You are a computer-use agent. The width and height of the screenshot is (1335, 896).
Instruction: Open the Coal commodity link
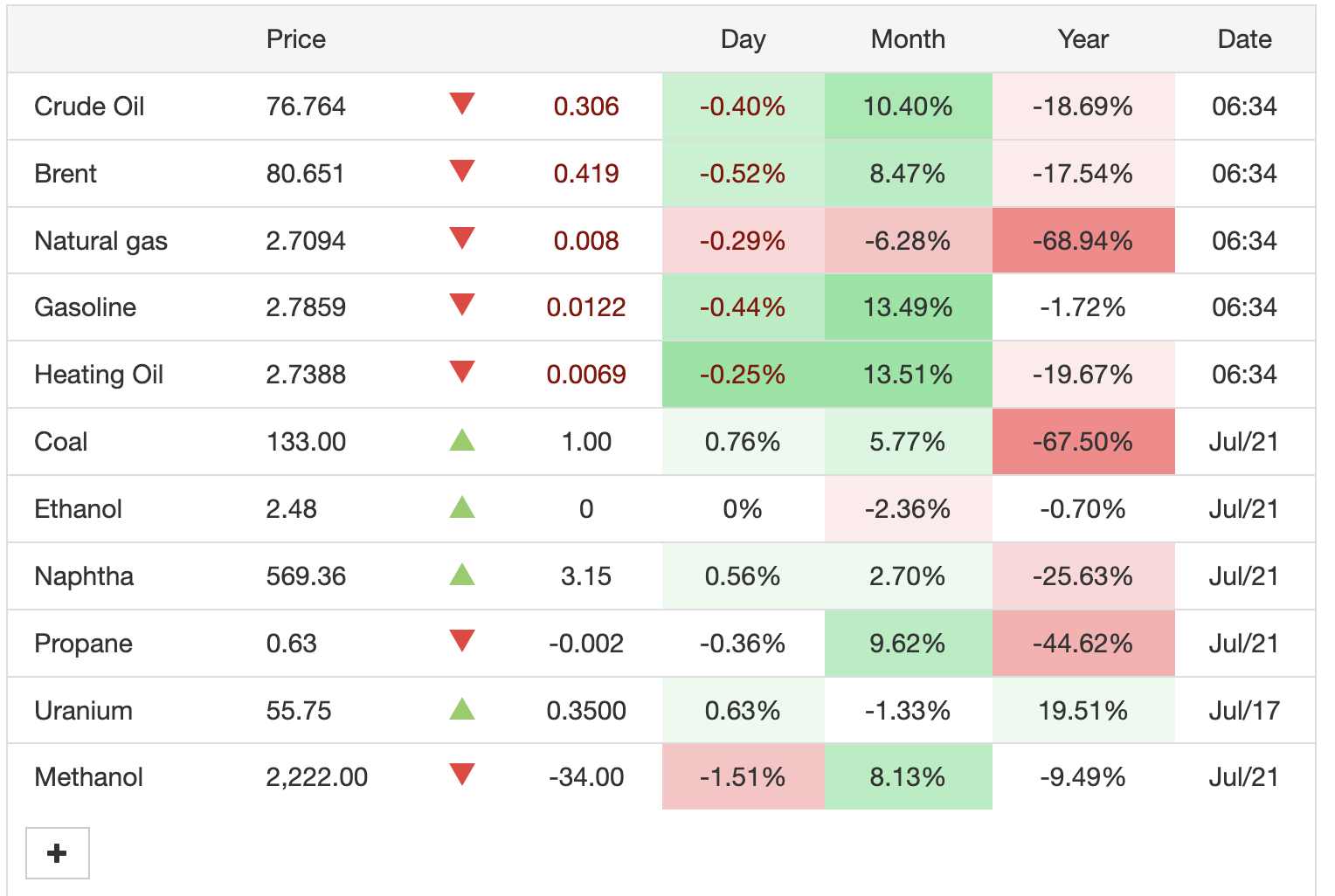tap(60, 442)
